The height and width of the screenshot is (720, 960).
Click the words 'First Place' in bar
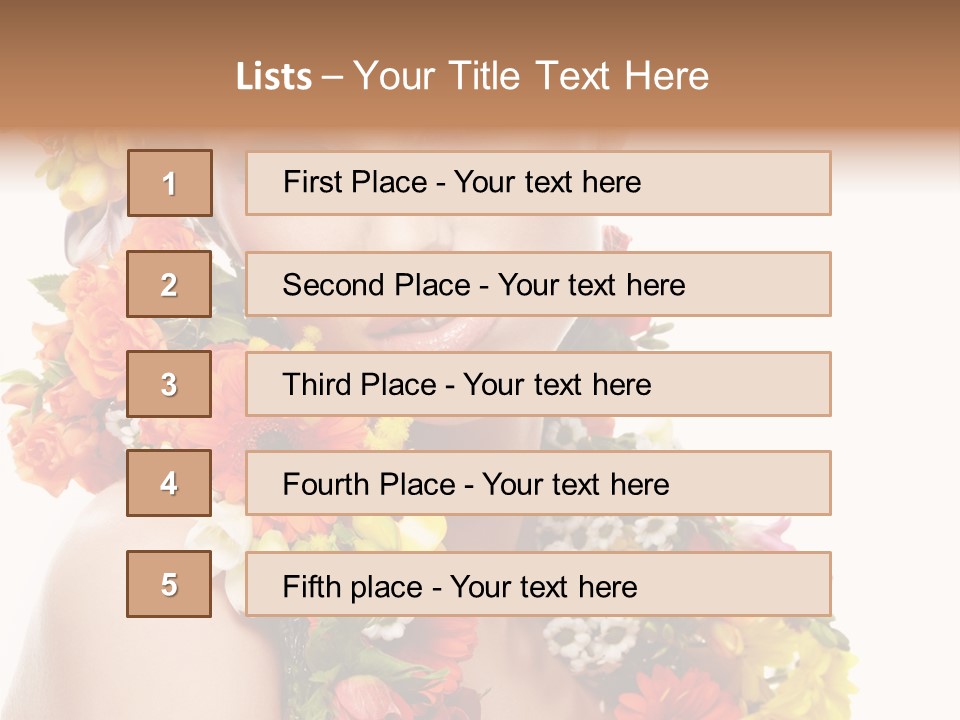355,182
